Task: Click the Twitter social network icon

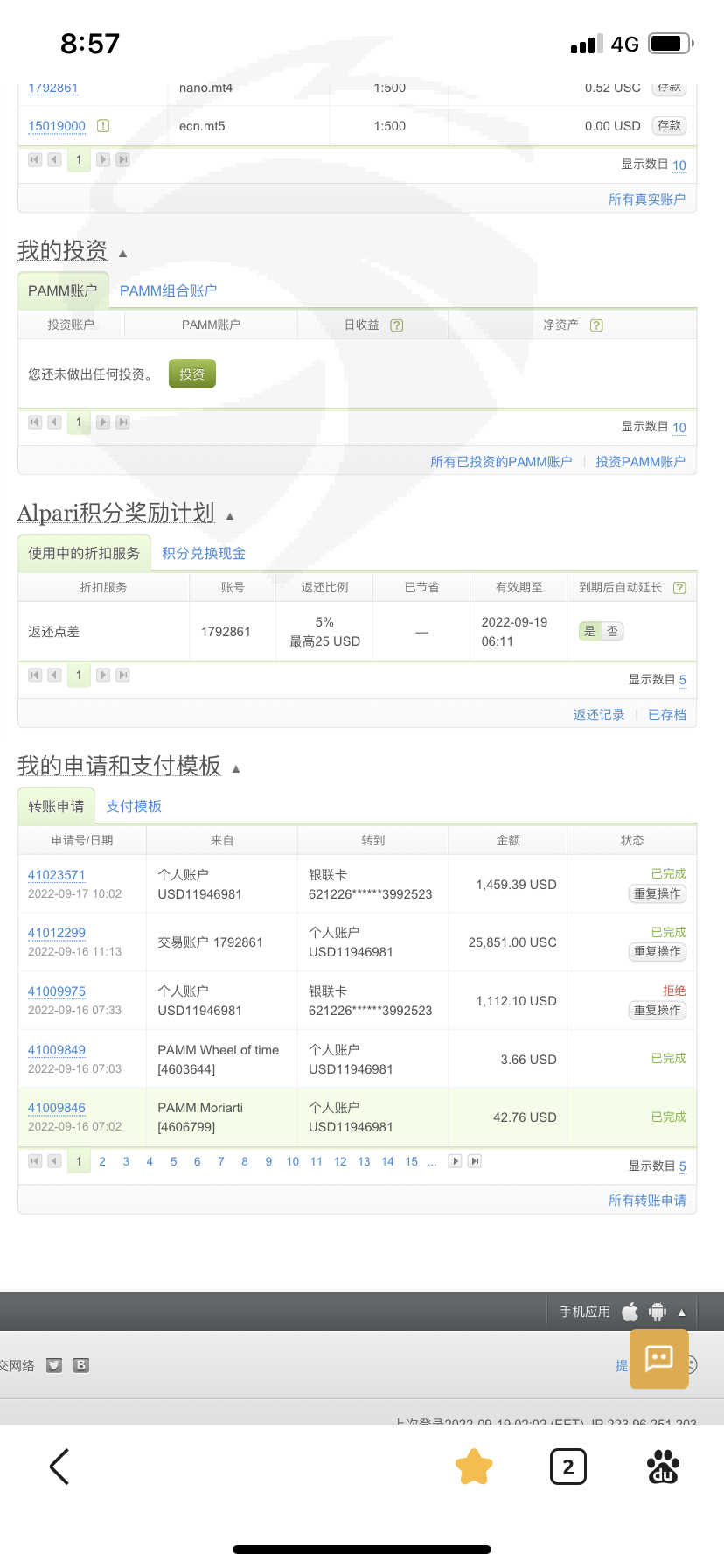Action: [x=54, y=1365]
